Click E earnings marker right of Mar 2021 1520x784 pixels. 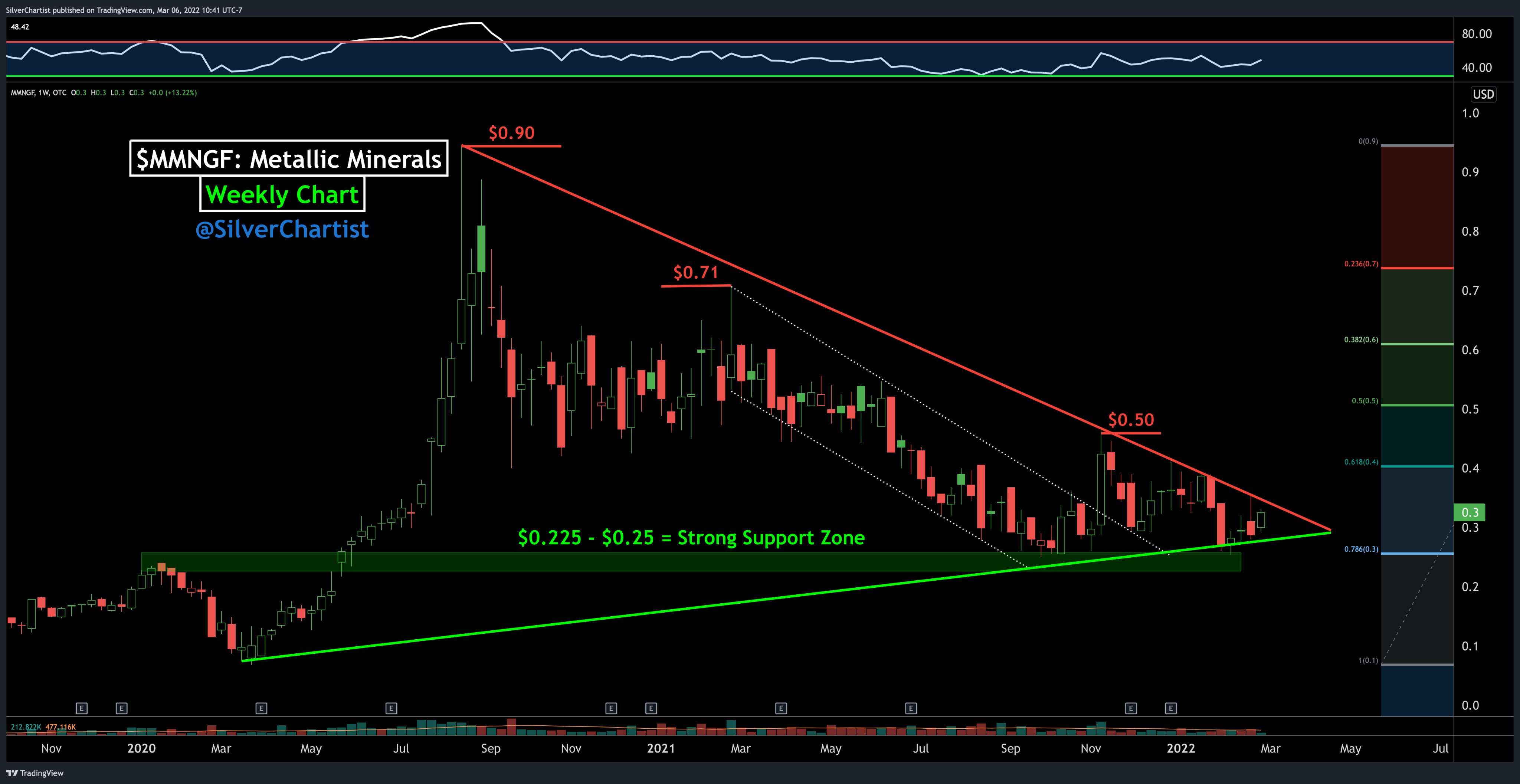(x=781, y=708)
